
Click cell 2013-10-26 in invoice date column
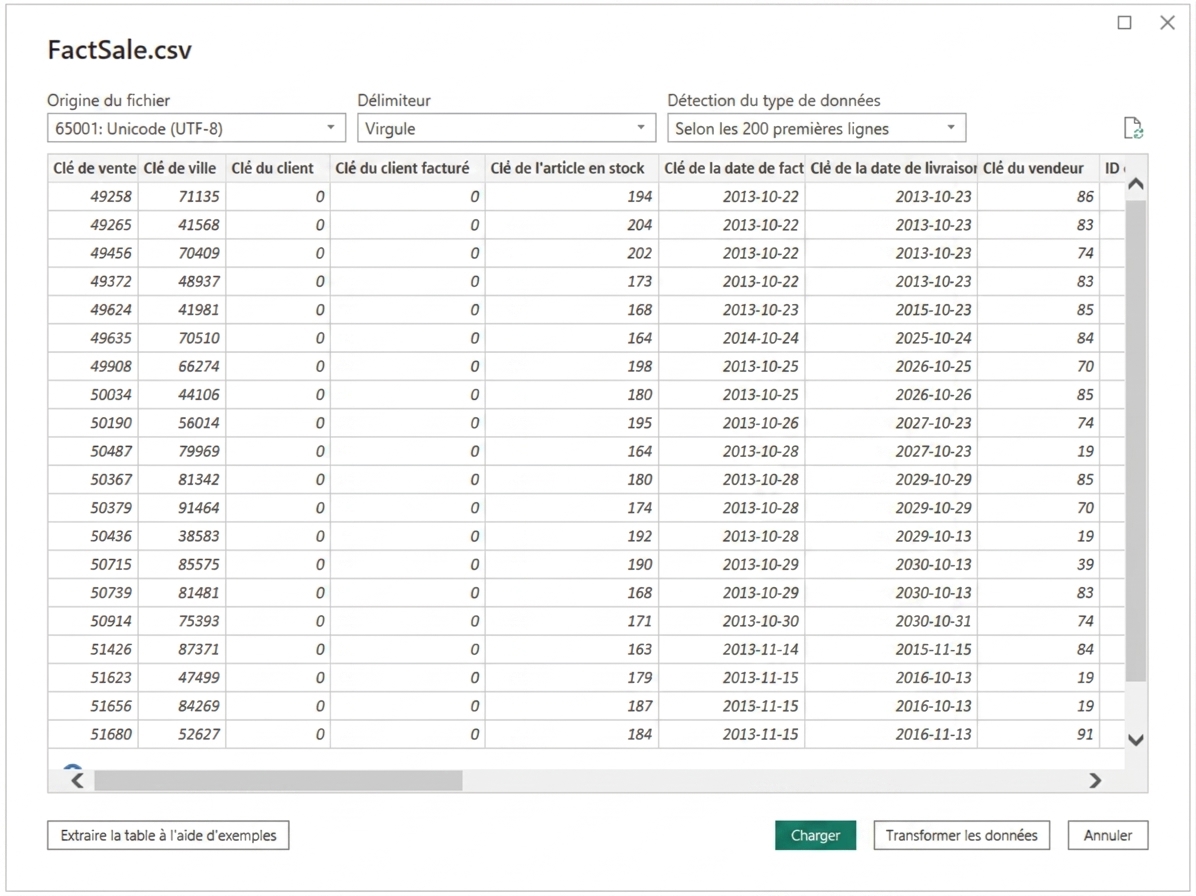(x=731, y=422)
